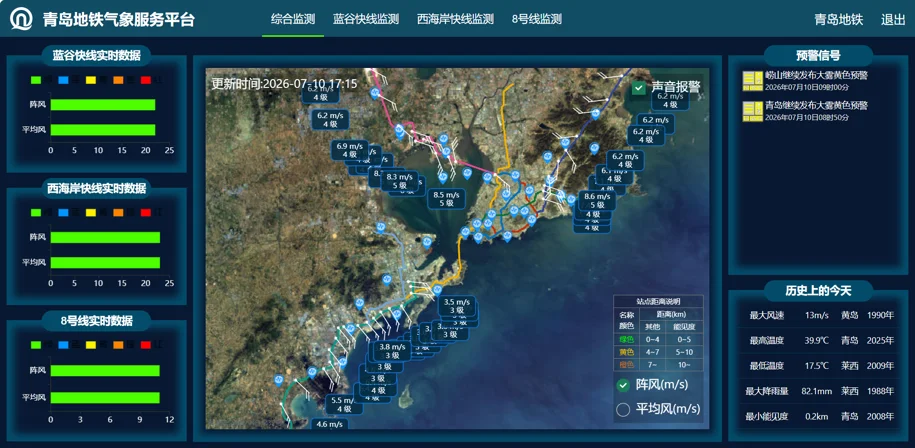915x448 pixels.
Task: Click the 黄色 row in distance legend
Action: tap(658, 352)
